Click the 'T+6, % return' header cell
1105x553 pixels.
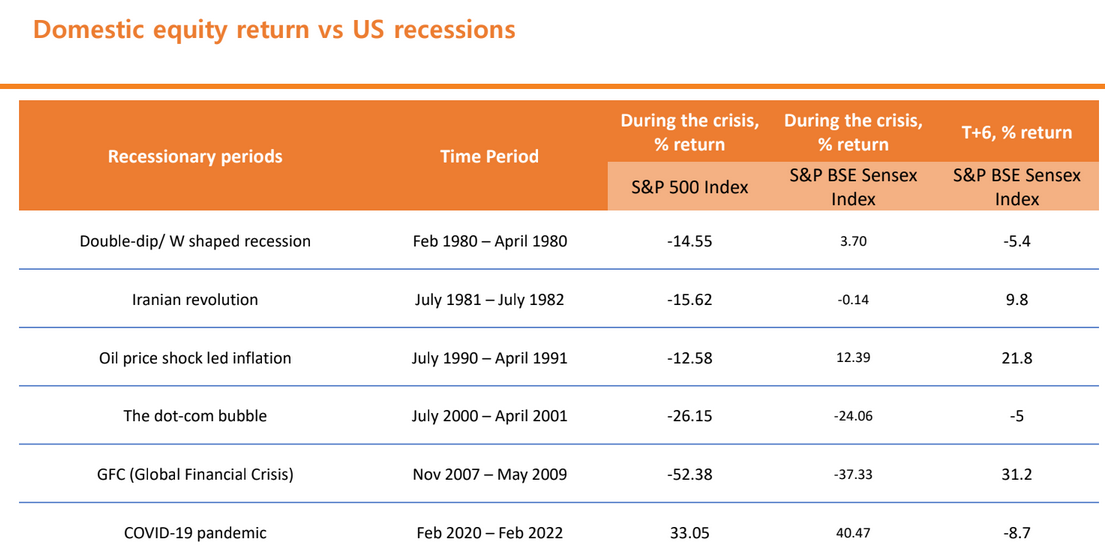pyautogui.click(x=1017, y=132)
